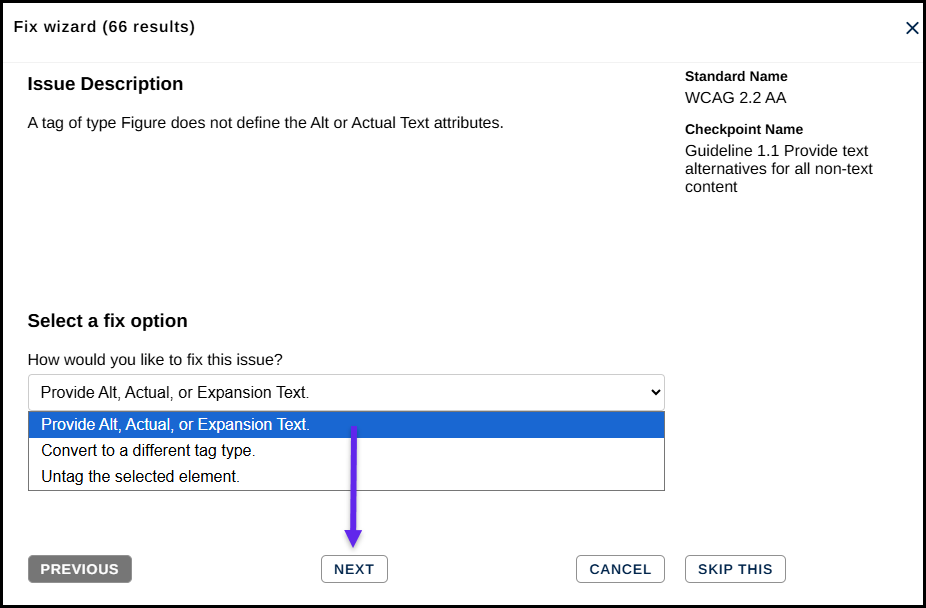Click the dropdown chevron arrow
This screenshot has height=608, width=926.
click(x=655, y=393)
